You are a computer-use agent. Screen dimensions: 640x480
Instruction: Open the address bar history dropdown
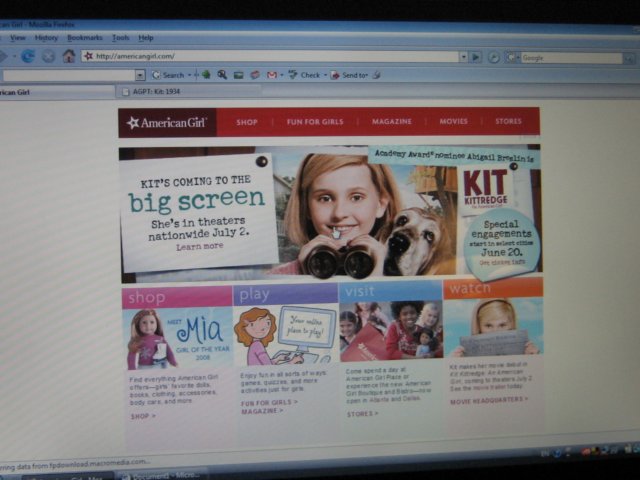pos(463,57)
